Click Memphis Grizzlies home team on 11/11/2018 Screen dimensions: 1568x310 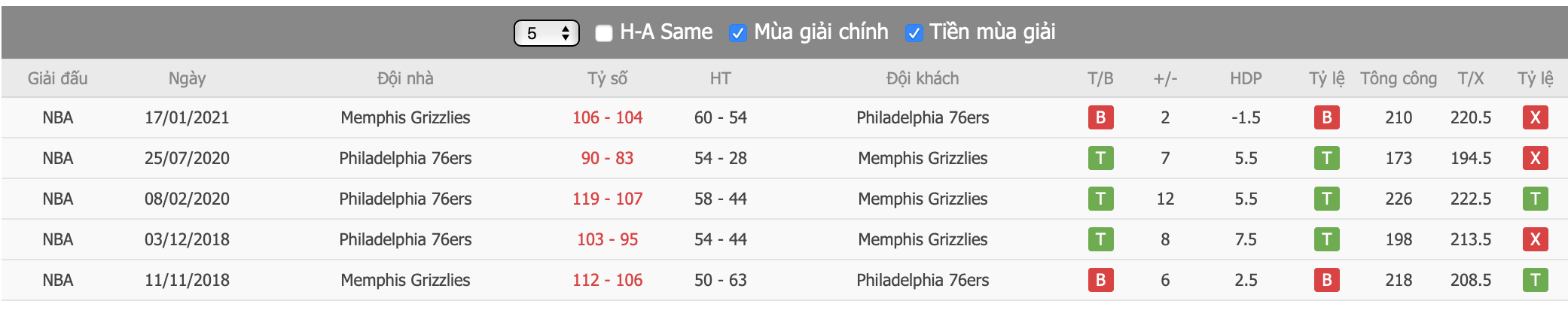click(x=405, y=280)
